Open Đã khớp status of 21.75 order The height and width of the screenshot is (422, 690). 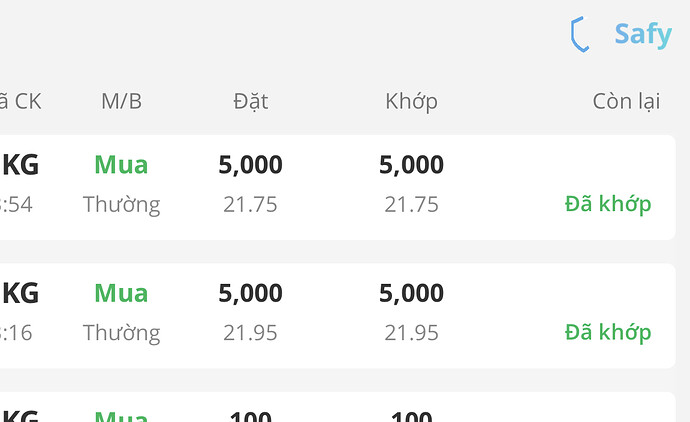coord(608,204)
